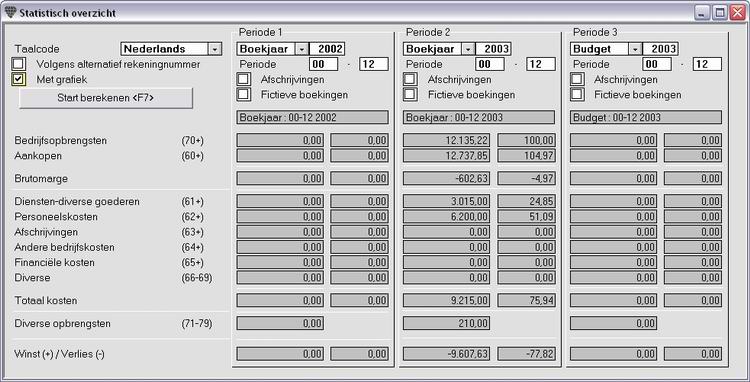
Task: Click Totaal kosten value 9.215,00
Action: 446,301
